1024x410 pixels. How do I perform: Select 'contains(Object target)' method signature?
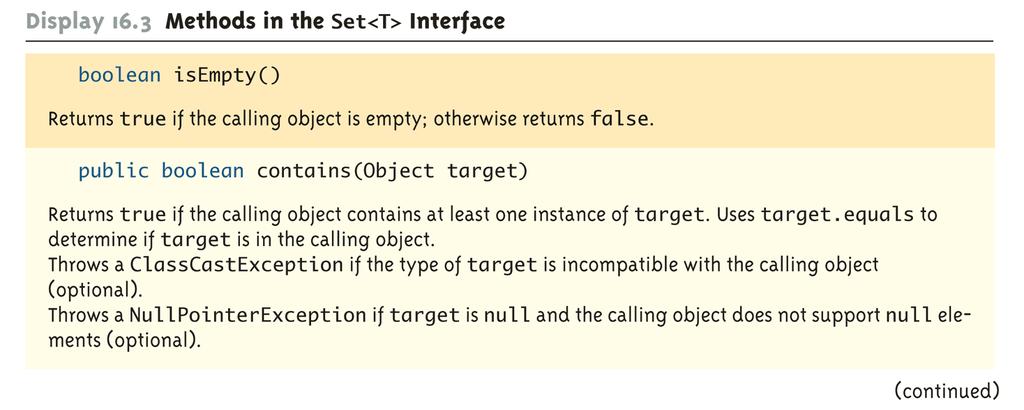[x=392, y=171]
